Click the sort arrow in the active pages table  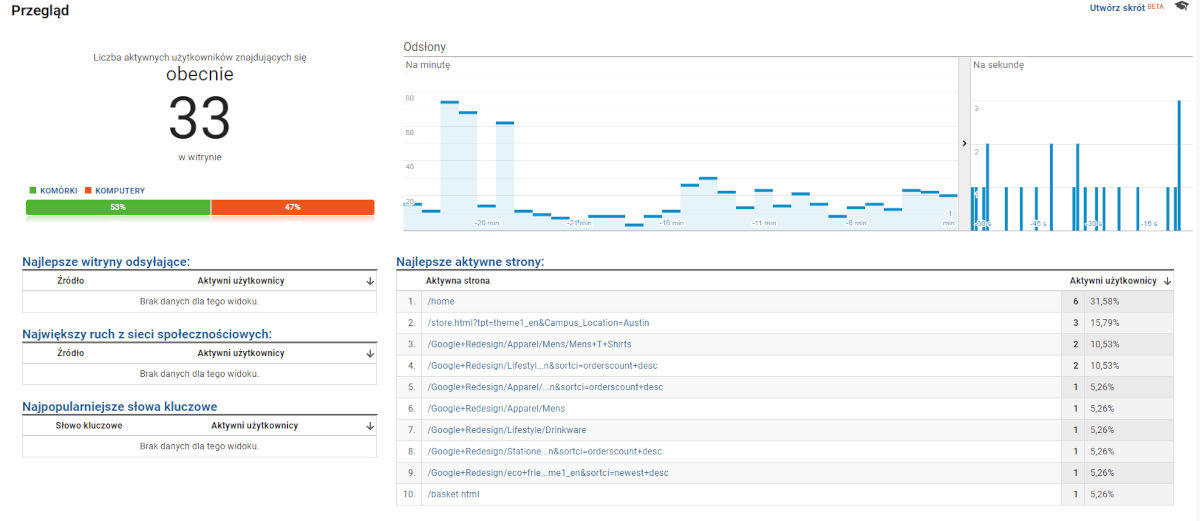pos(1168,282)
